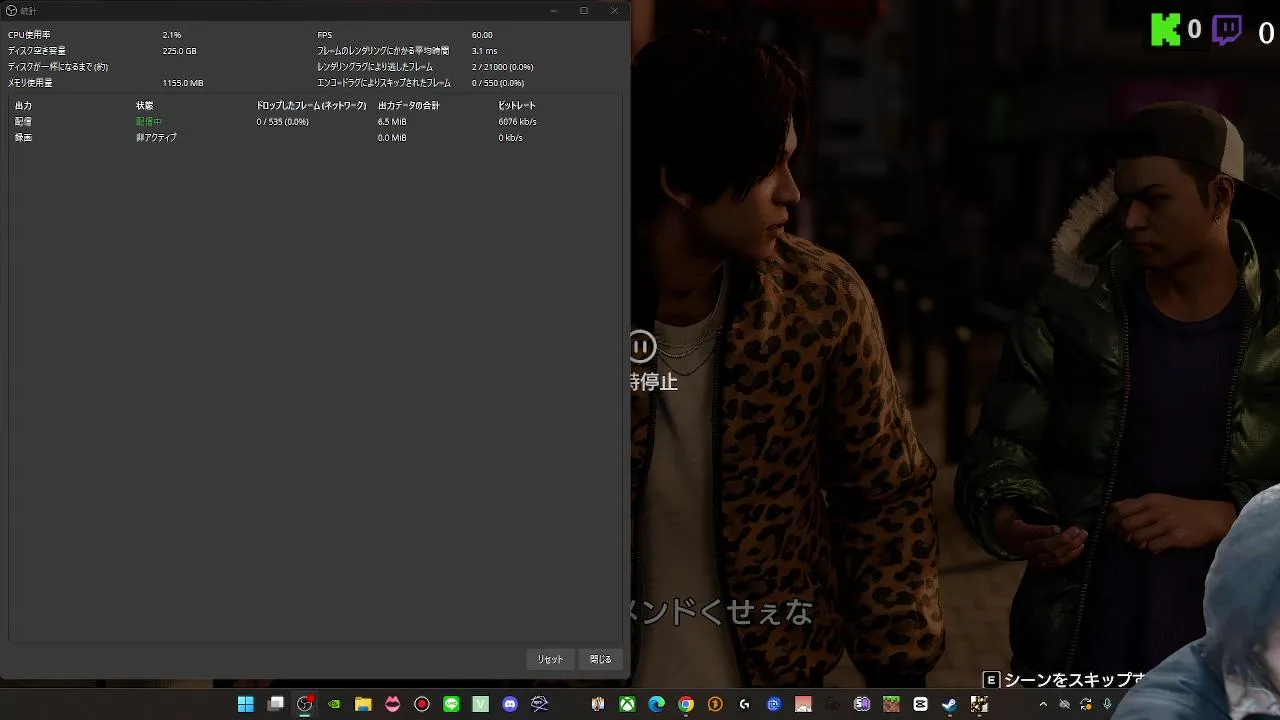Image resolution: width=1280 pixels, height=720 pixels.
Task: Click the ビットレート column header
Action: pyautogui.click(x=517, y=105)
